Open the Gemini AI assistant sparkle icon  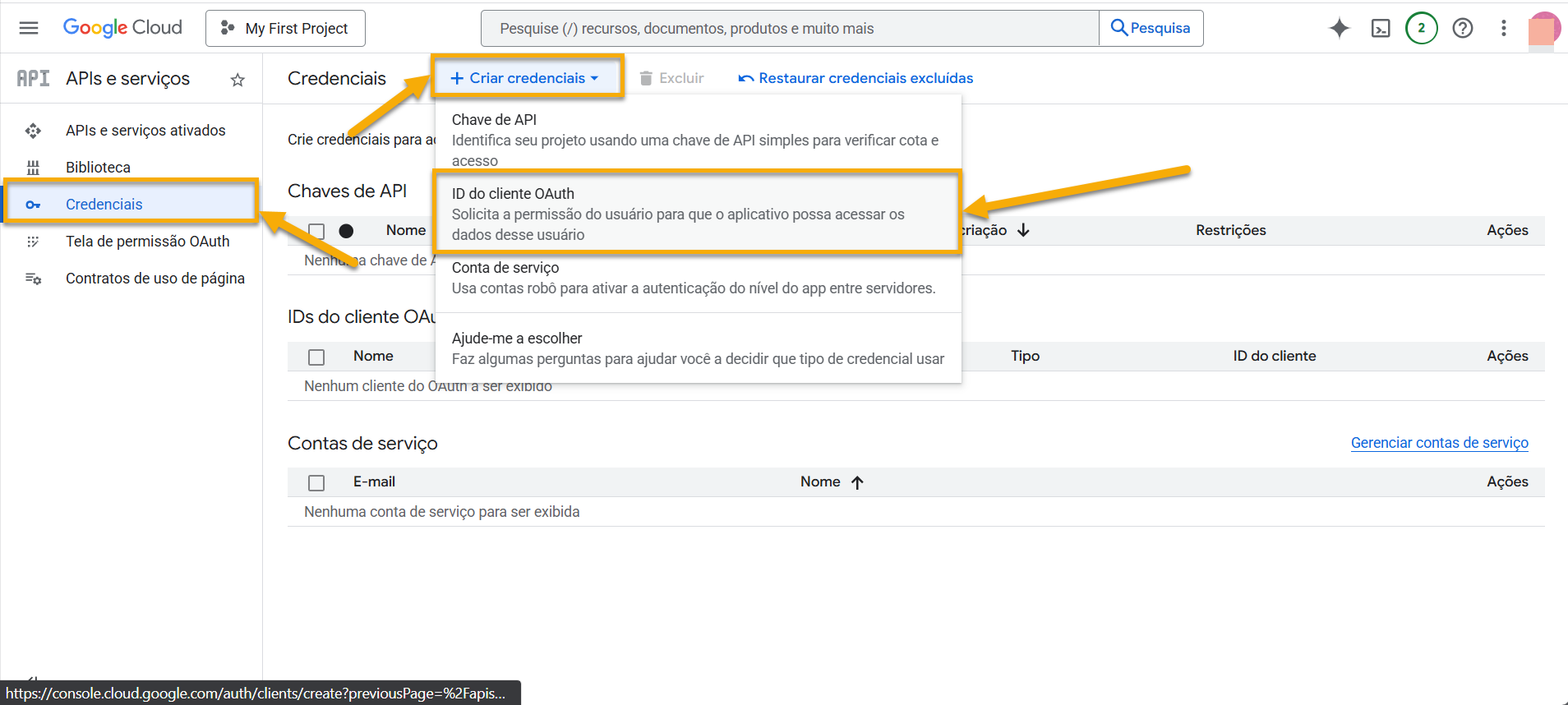[x=1340, y=28]
